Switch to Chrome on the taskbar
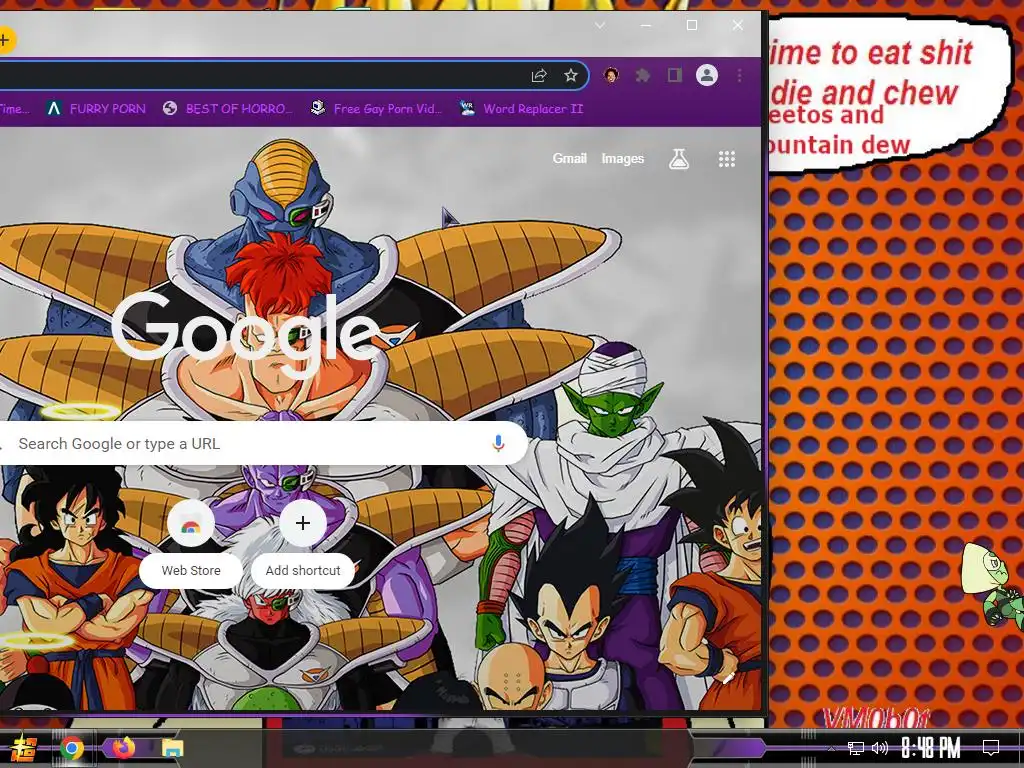 [x=72, y=748]
